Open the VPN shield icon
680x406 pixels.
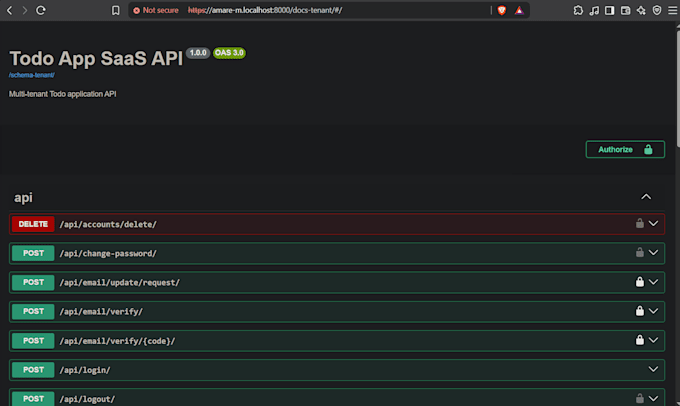coord(657,10)
